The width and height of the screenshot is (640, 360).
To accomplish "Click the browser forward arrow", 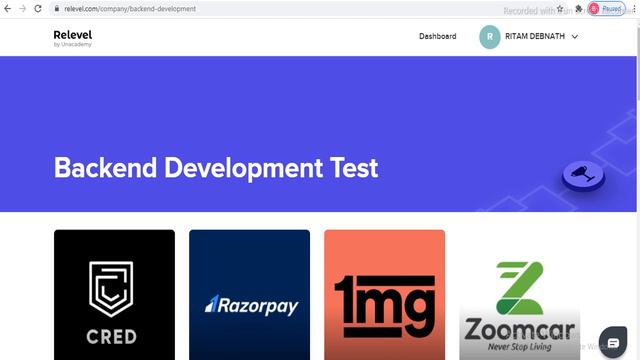I will click(x=23, y=9).
